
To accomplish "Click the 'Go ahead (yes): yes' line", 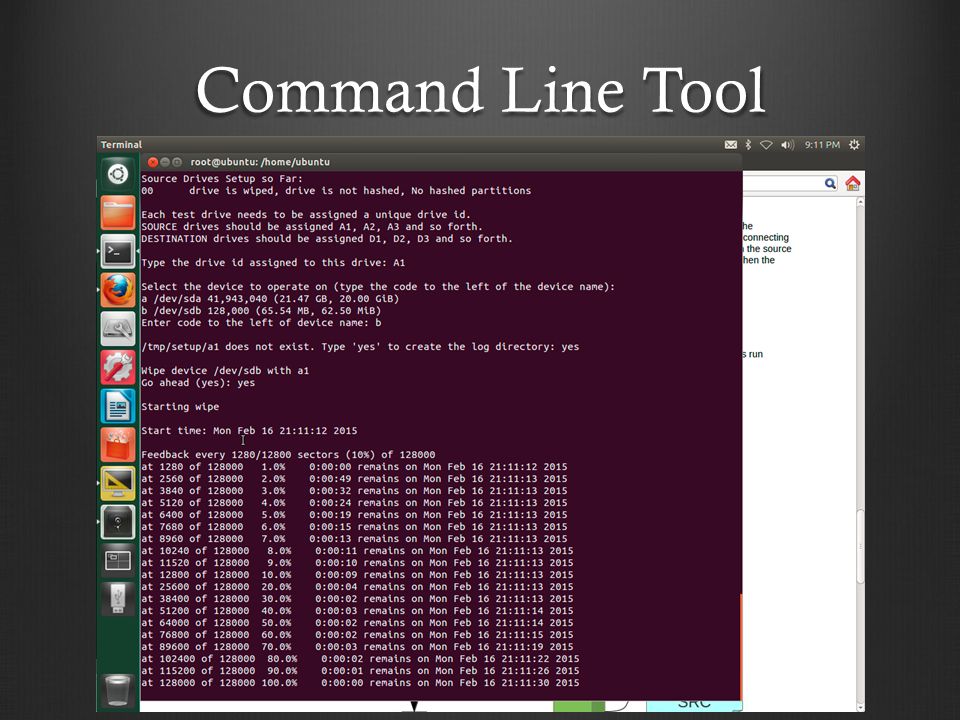I will point(198,383).
